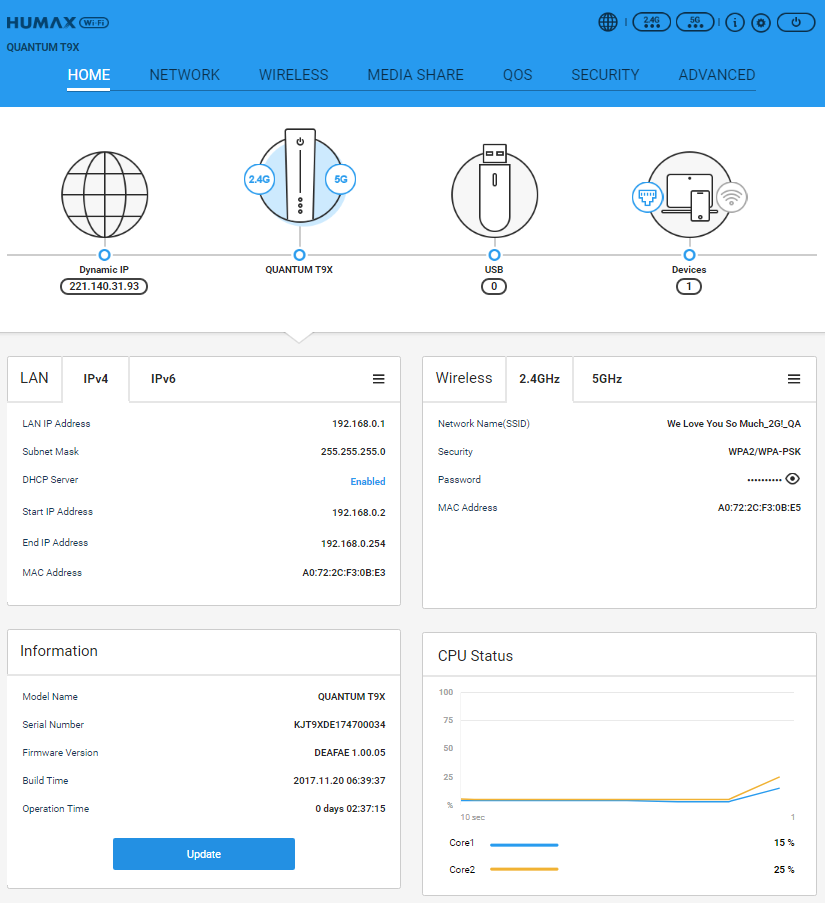The image size is (825, 903).
Task: Click the Update firmware button
Action: 204,854
